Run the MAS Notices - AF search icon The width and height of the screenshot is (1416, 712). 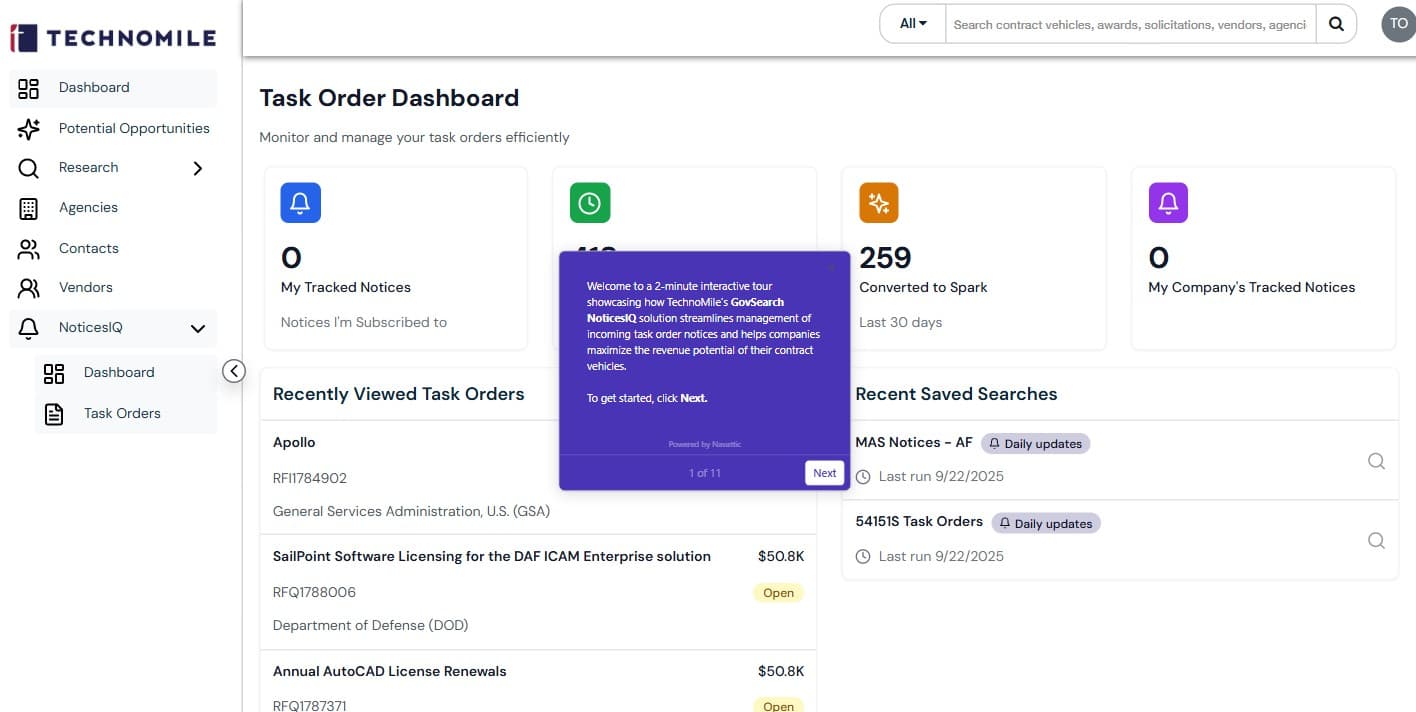pyautogui.click(x=1376, y=461)
